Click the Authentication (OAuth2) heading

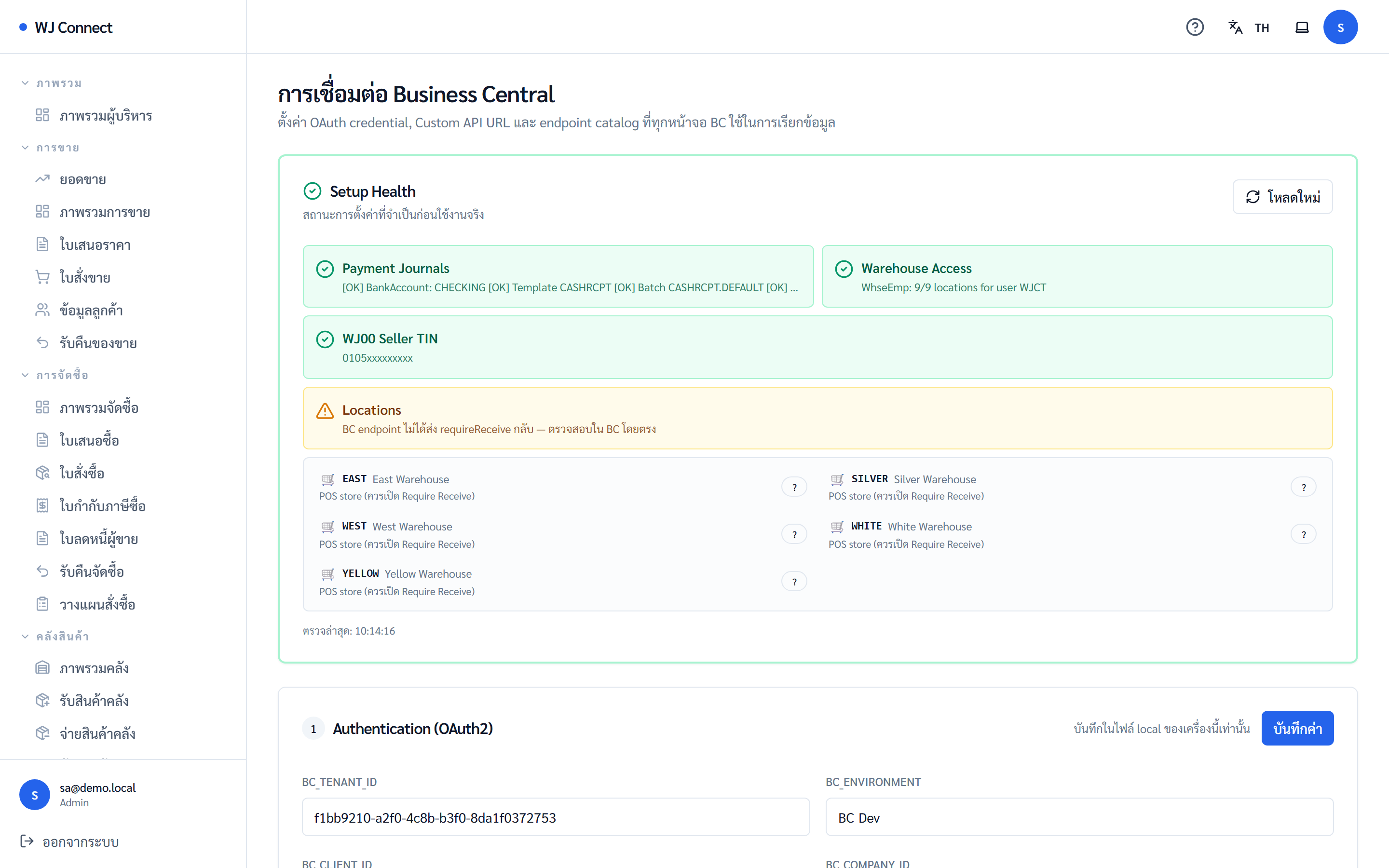(x=413, y=728)
